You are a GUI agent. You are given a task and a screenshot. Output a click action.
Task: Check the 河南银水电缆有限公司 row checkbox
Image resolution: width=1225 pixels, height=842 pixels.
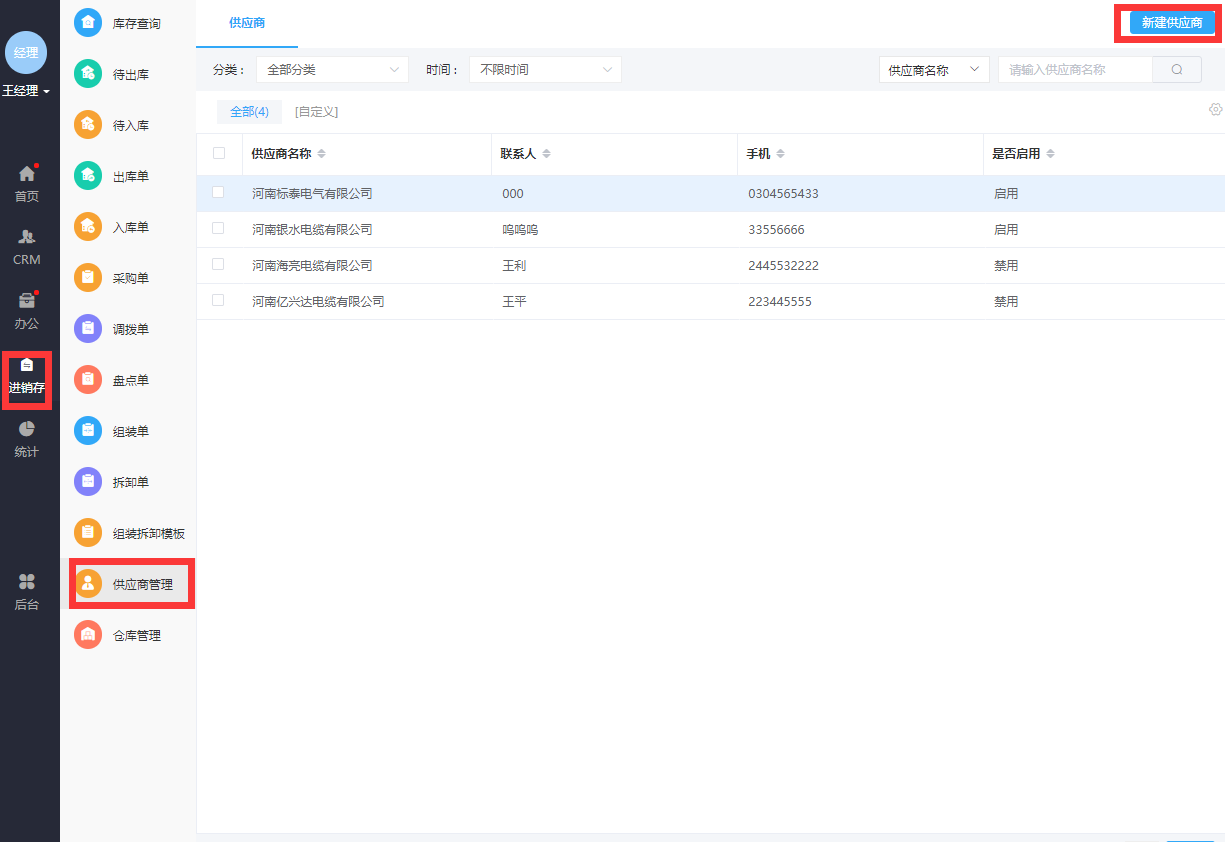coord(218,228)
